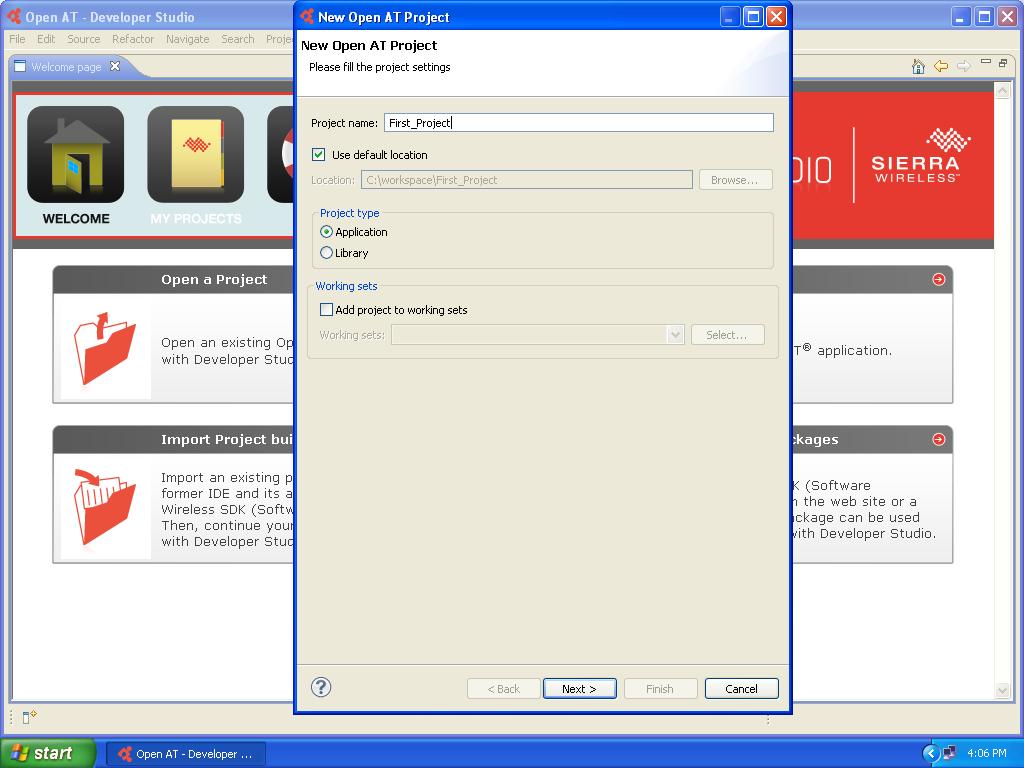Close the Welcome page tab
The height and width of the screenshot is (768, 1024).
(x=115, y=66)
